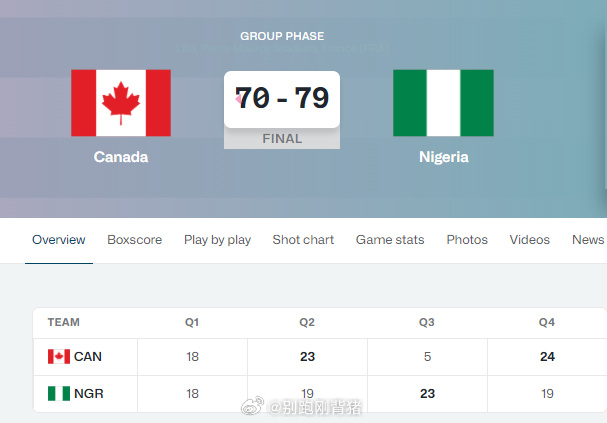Open the Play by play tab
The width and height of the screenshot is (607, 423).
(x=217, y=240)
